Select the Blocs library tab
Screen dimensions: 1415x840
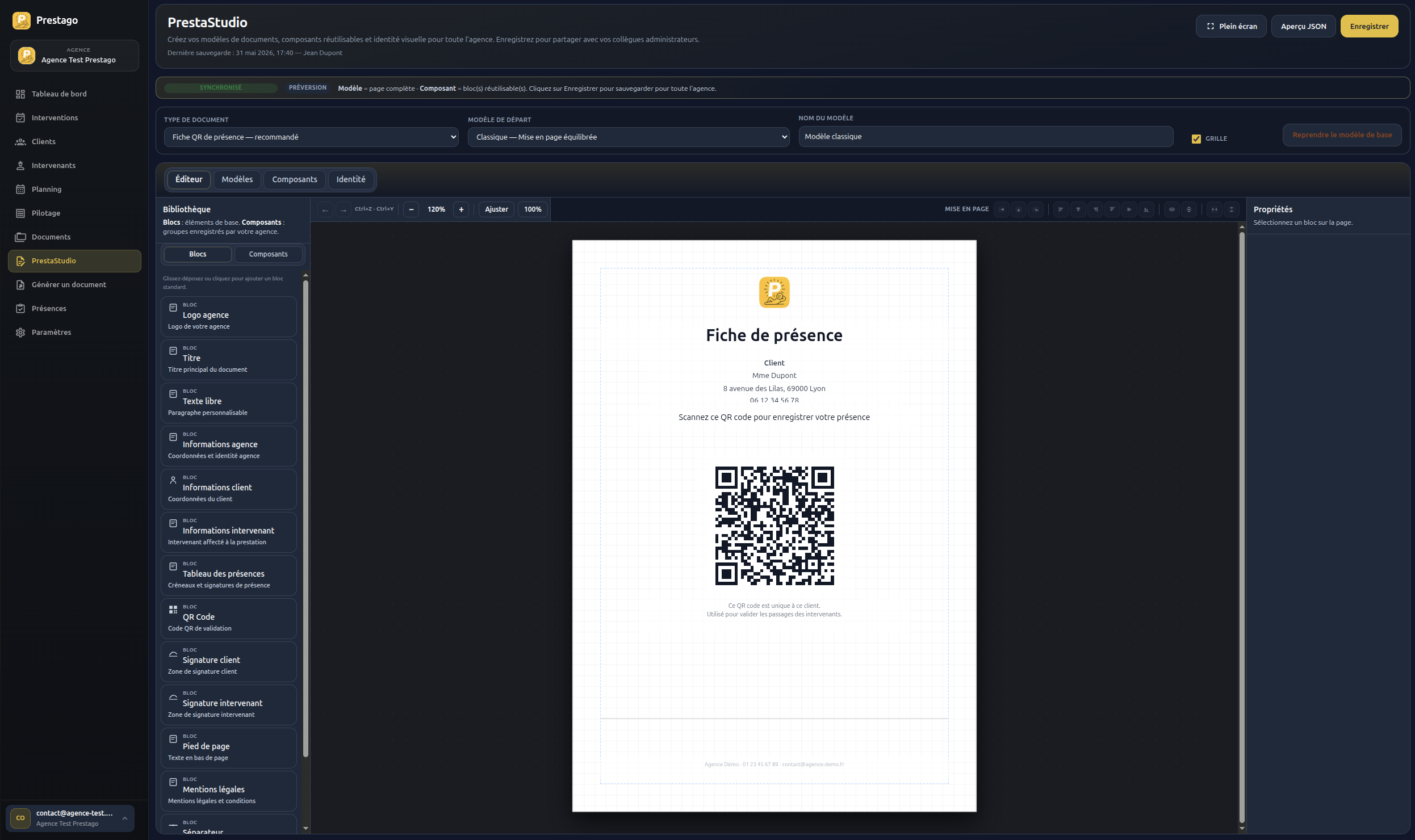click(198, 254)
